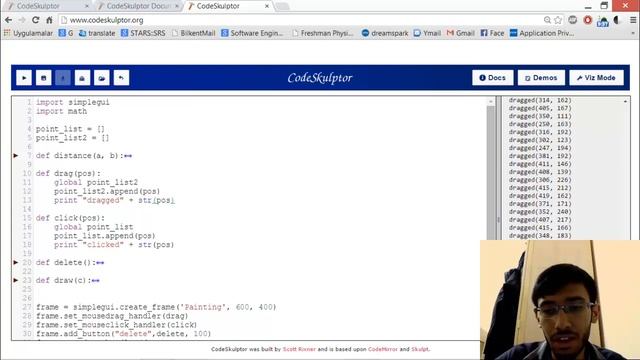This screenshot has height=360, width=640.
Task: Go back in browser history
Action: [9, 20]
